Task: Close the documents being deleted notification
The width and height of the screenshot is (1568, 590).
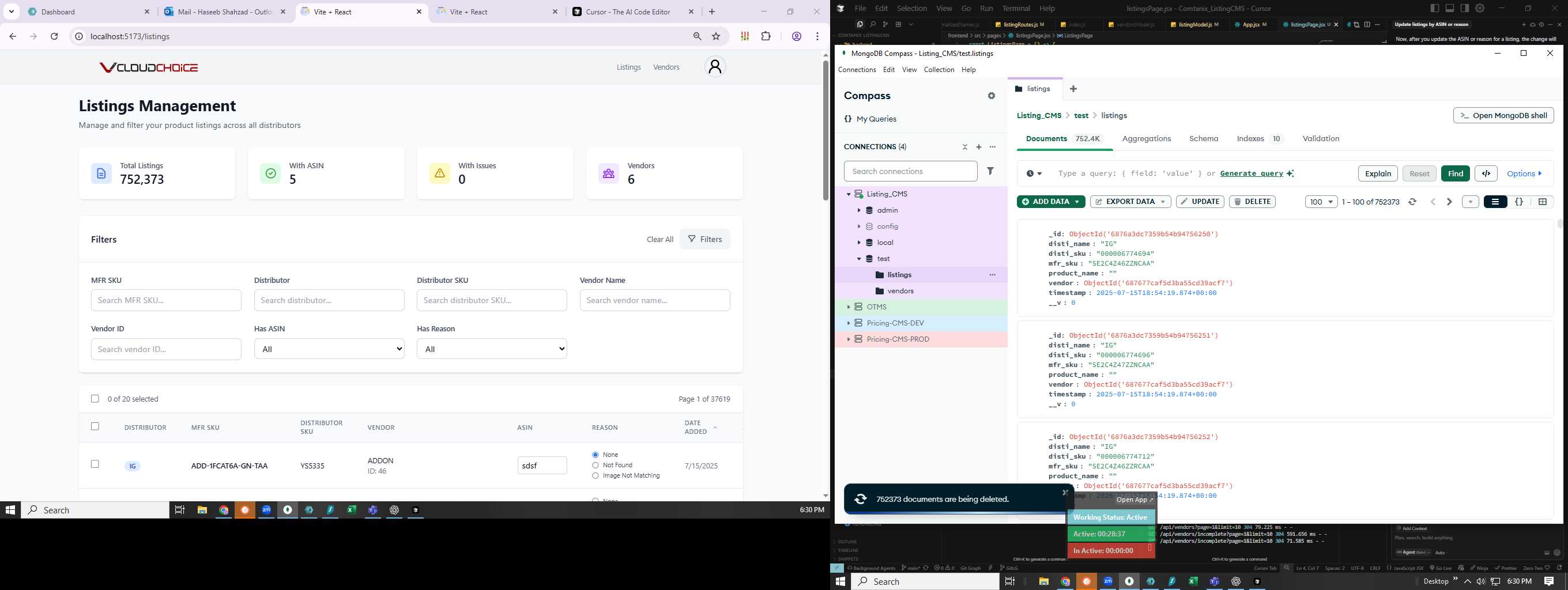Action: point(1065,493)
